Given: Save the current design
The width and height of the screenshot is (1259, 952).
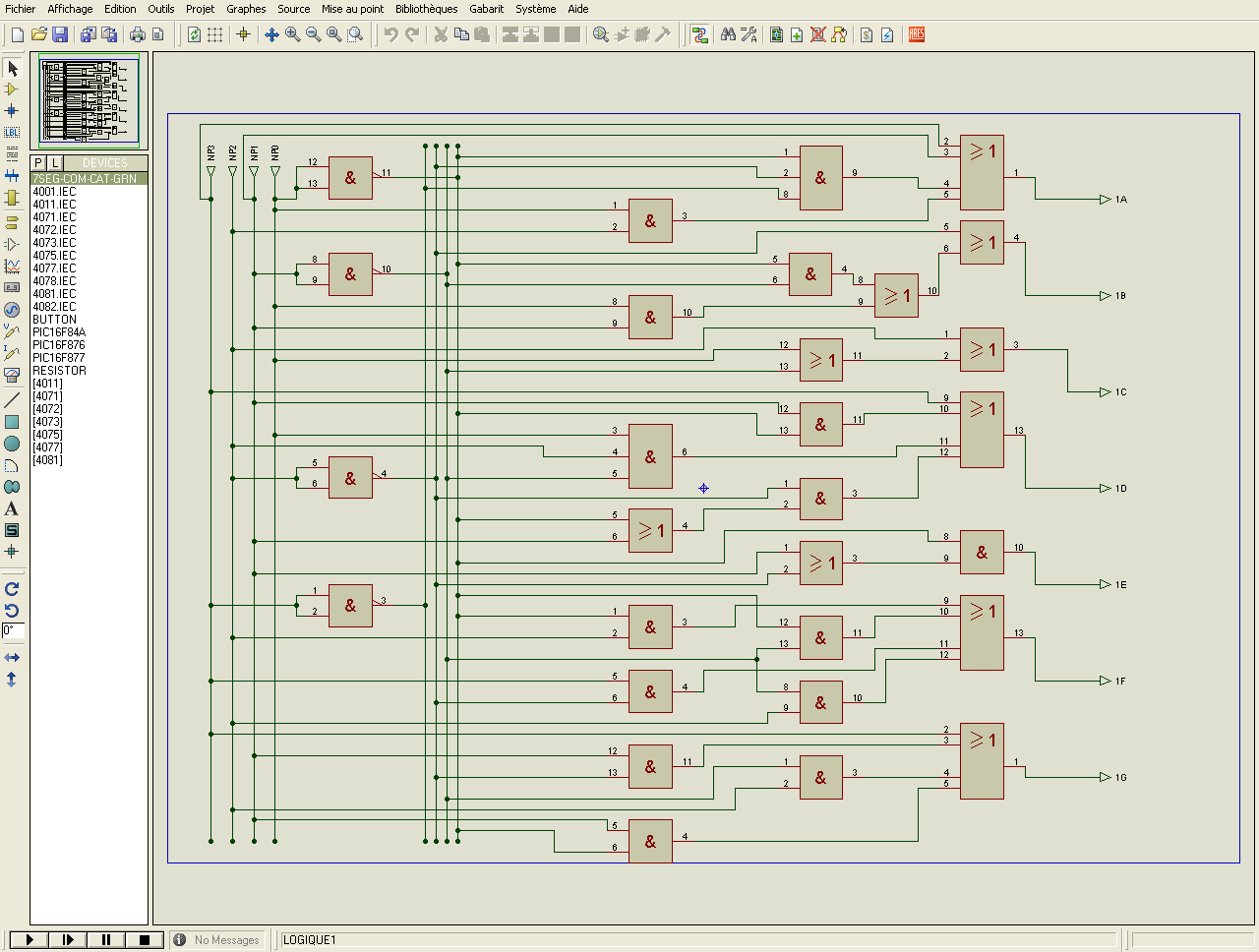Looking at the screenshot, I should [x=60, y=34].
